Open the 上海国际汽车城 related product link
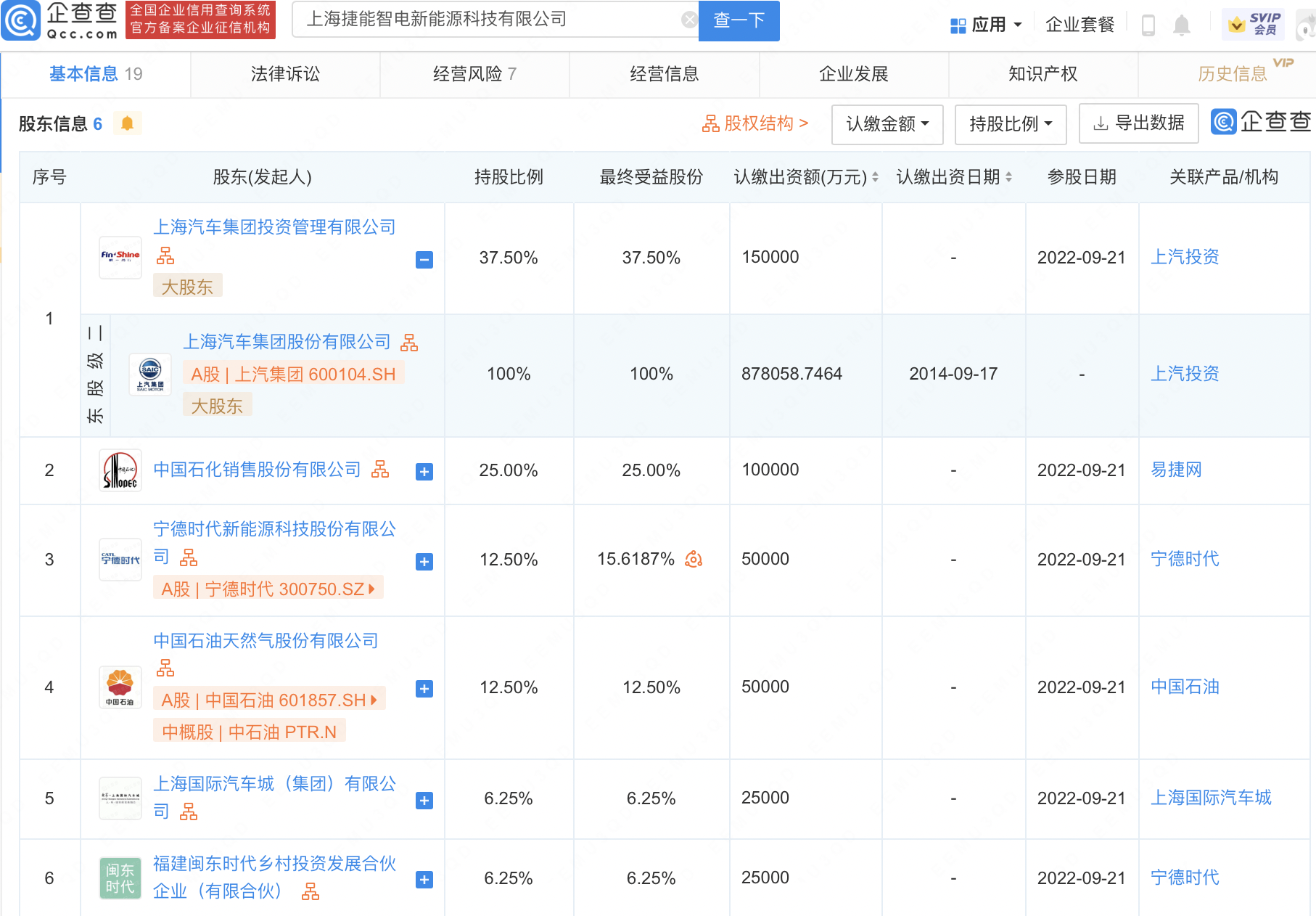 pos(1211,798)
